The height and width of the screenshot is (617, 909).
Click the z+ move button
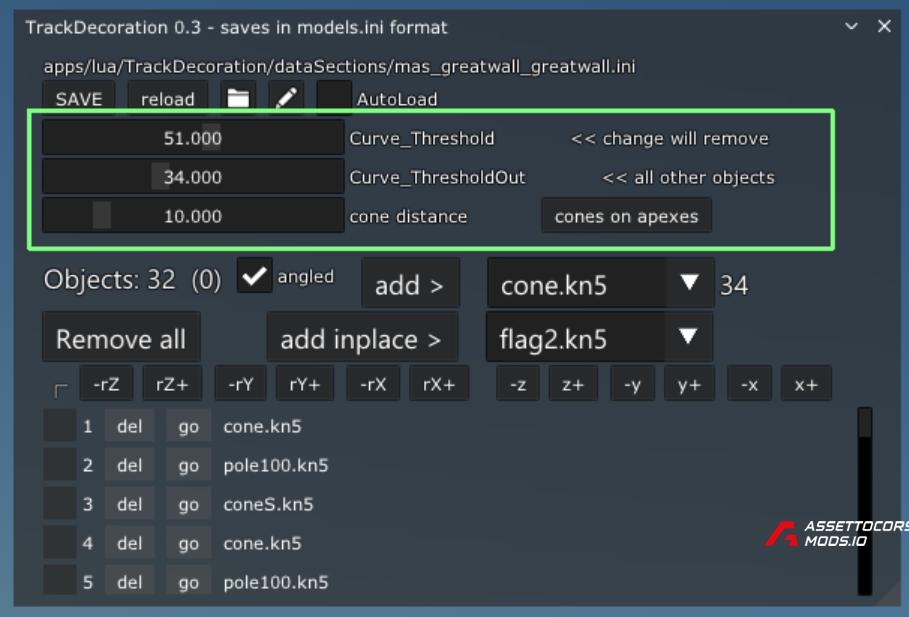(573, 383)
